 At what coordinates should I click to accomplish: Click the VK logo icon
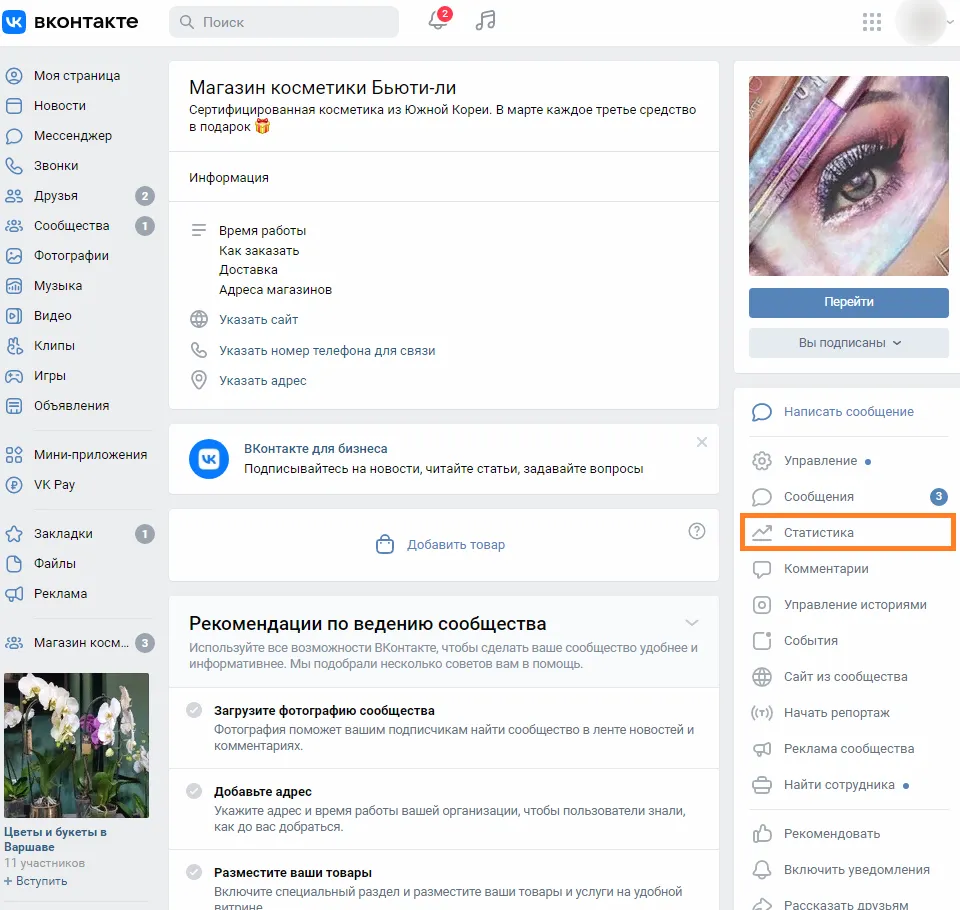click(14, 22)
